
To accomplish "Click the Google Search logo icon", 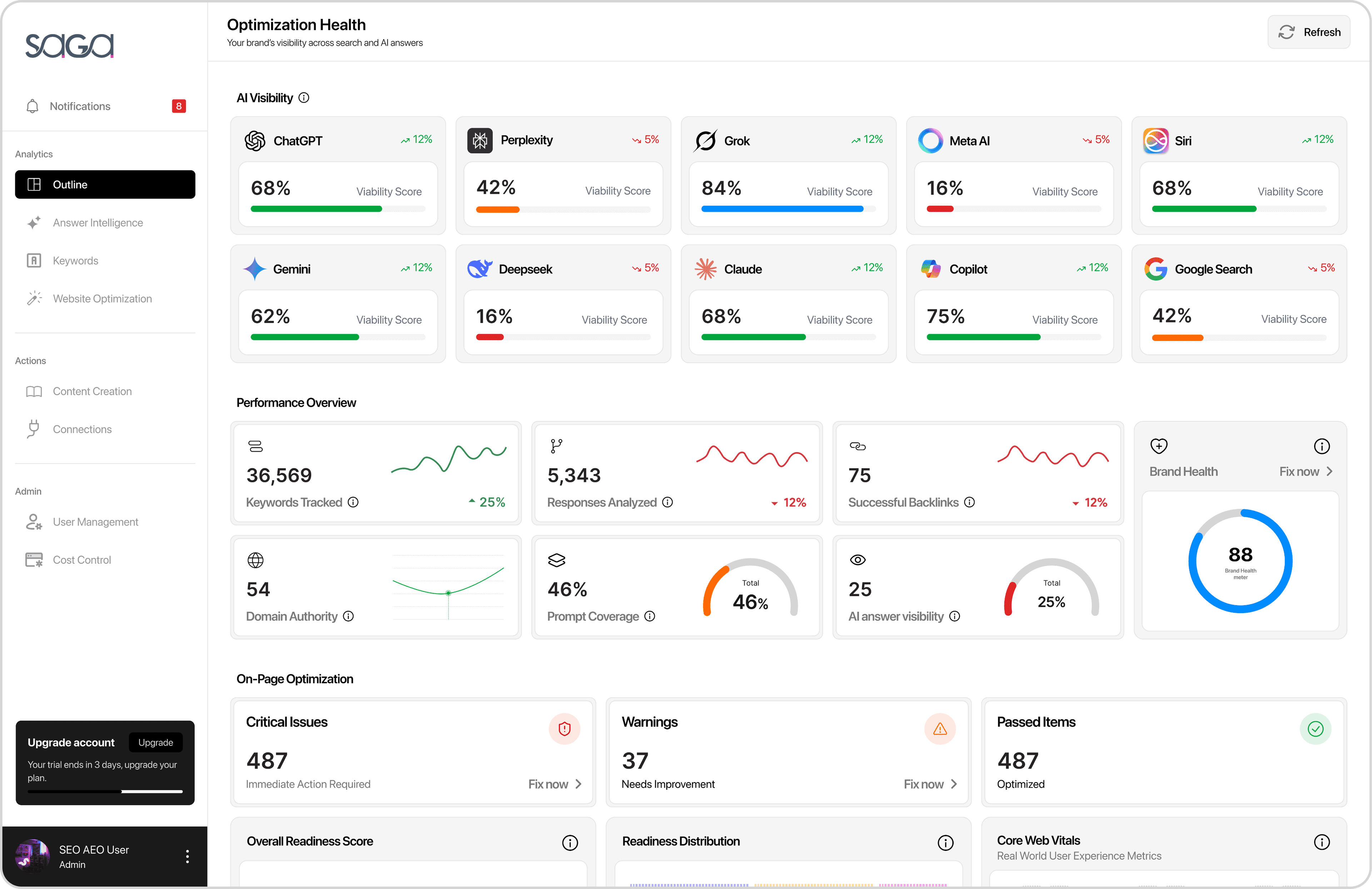I will point(1156,269).
